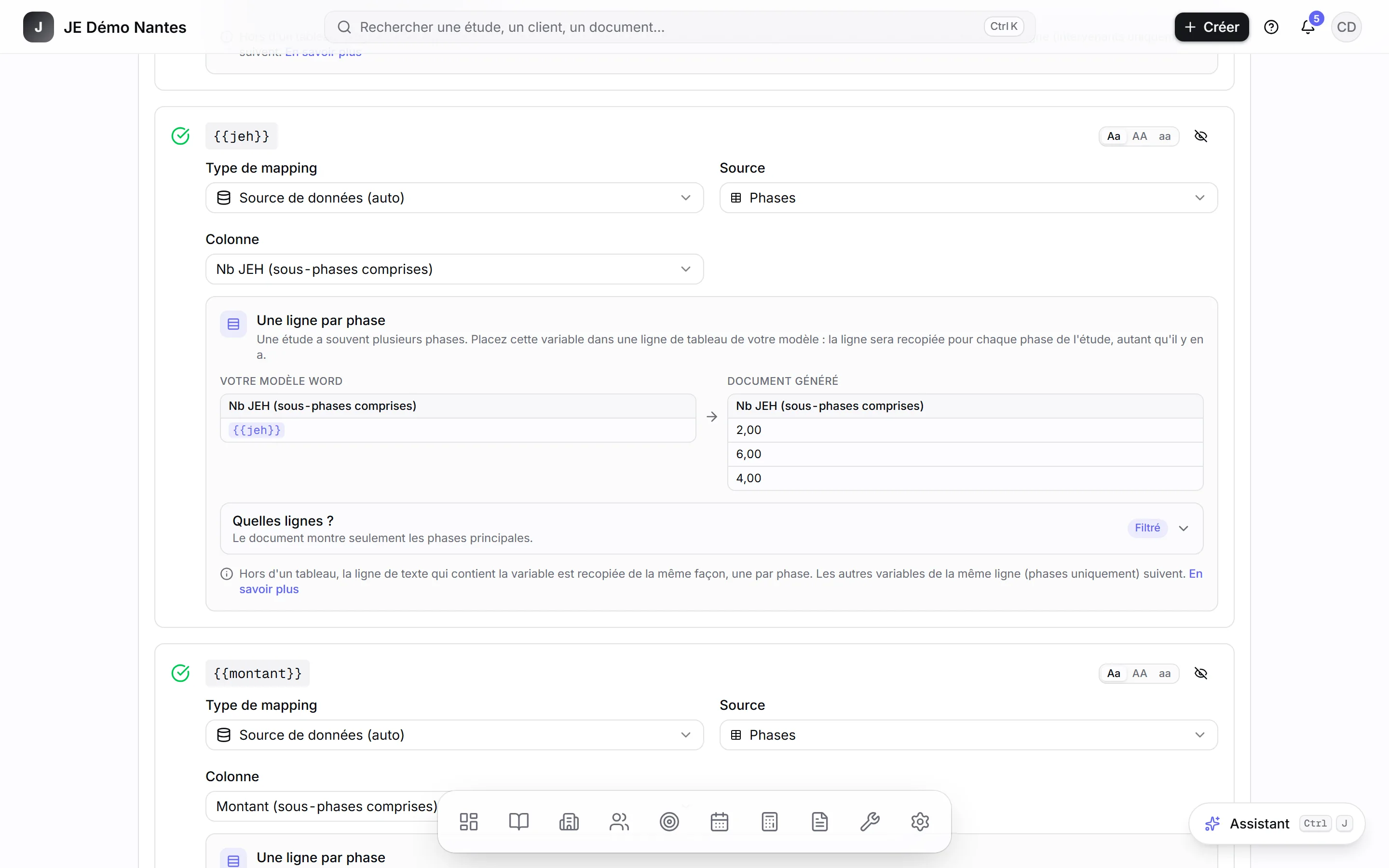Click the "Colonne" label in the {{jeh}} card

(232, 239)
